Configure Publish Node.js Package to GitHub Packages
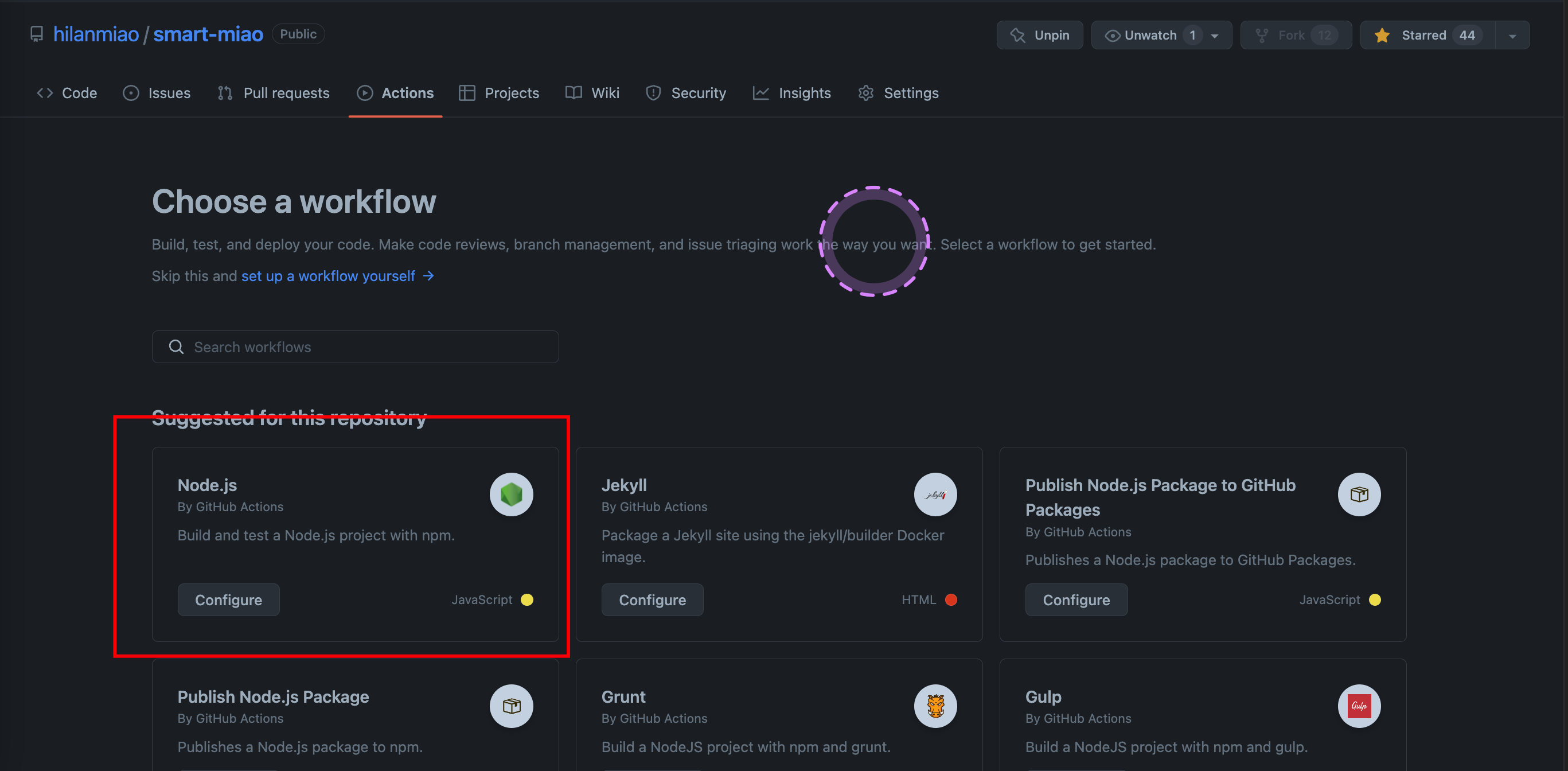1568x771 pixels. [x=1076, y=600]
